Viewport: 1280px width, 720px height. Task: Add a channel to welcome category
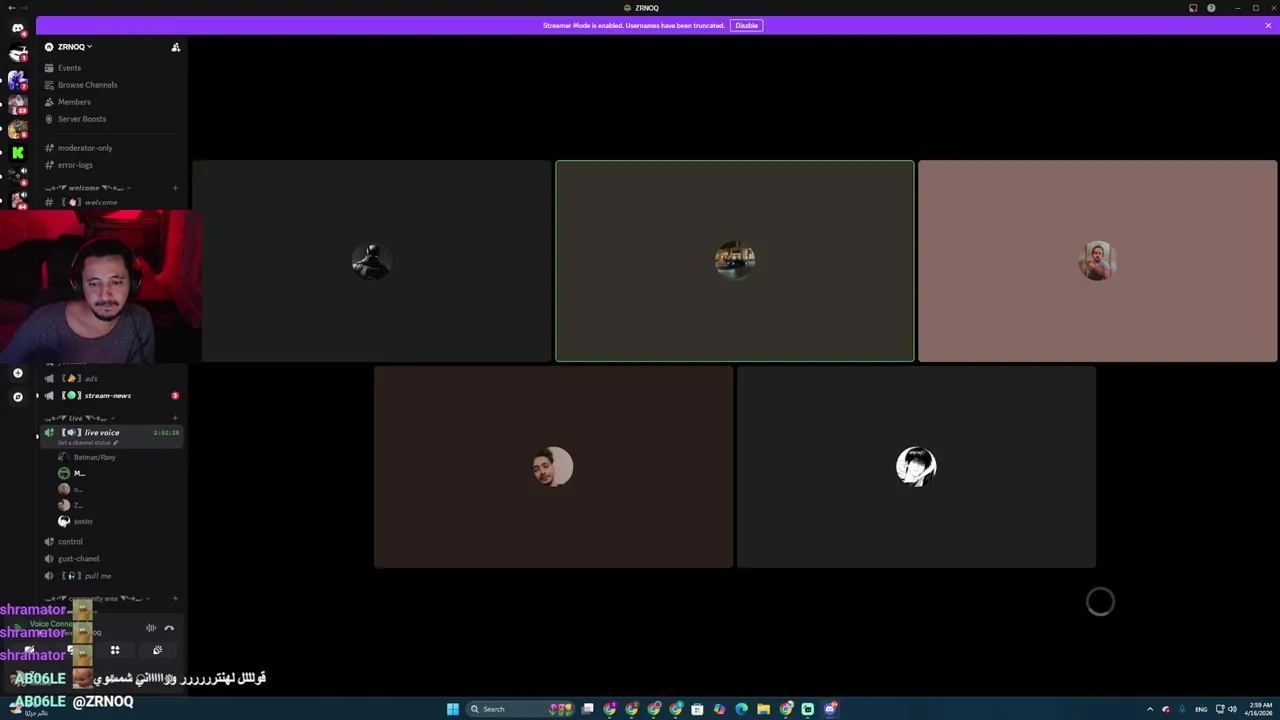click(x=175, y=188)
